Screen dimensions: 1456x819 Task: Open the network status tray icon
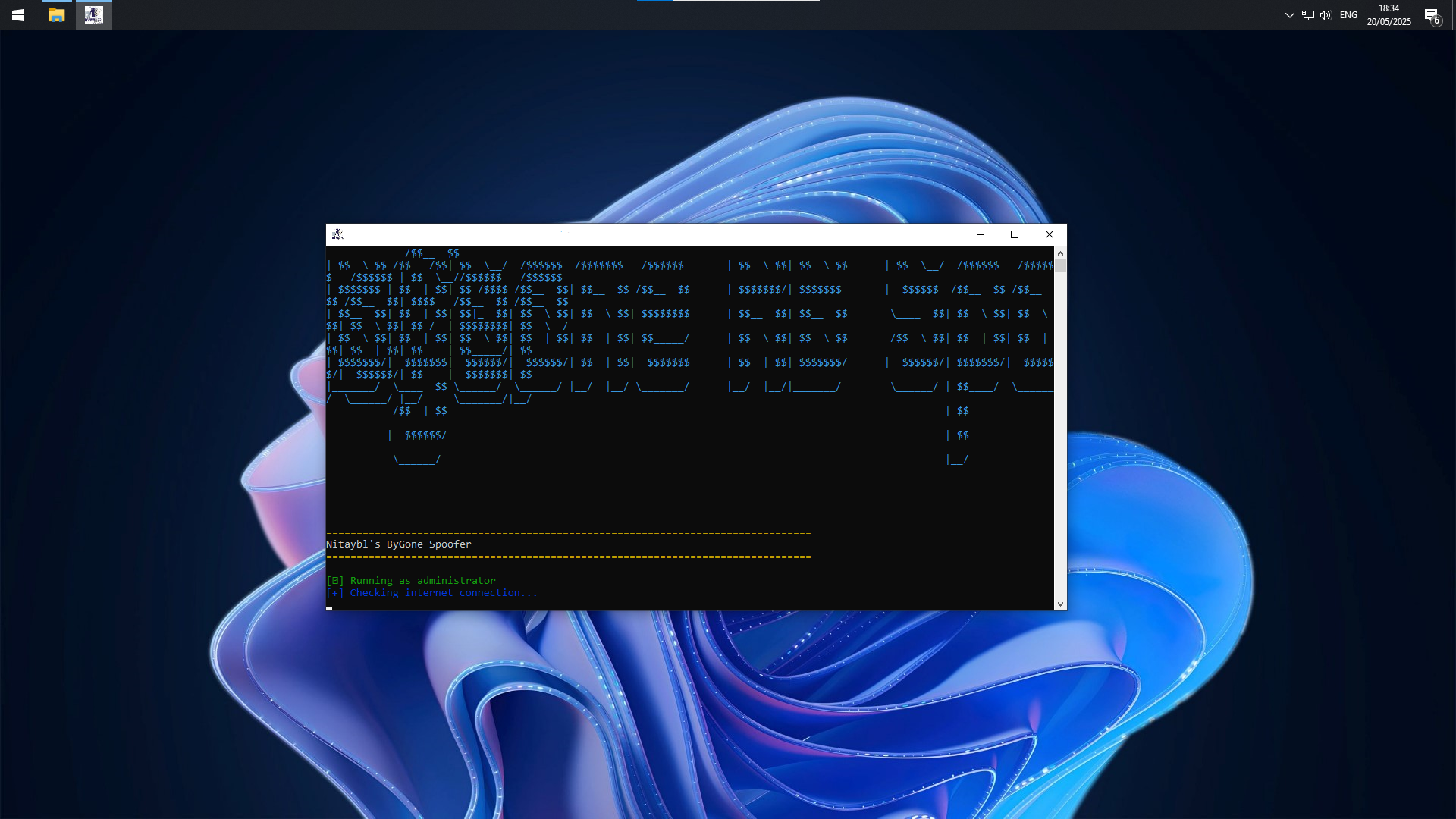coord(1308,15)
